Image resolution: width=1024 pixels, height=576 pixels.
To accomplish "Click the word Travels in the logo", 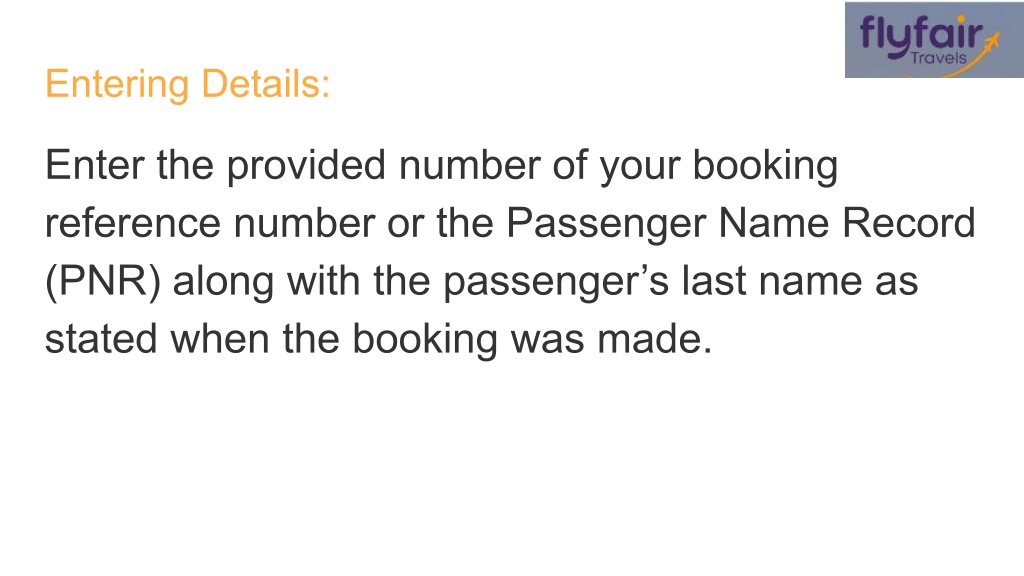I will coord(938,57).
